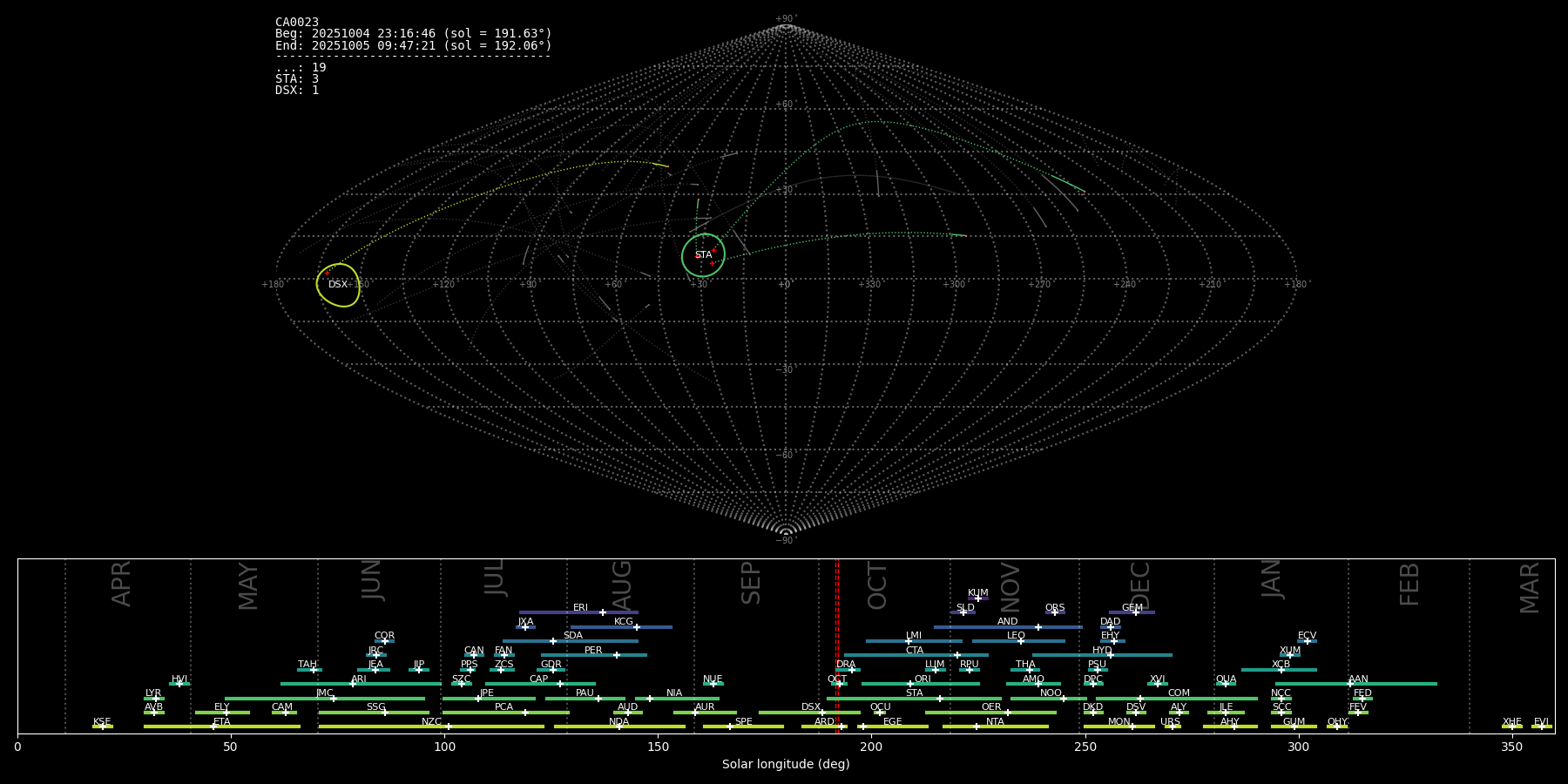This screenshot has height=784, width=1568.
Task: Click the XHE shower bar near March
Action: pyautogui.click(x=1512, y=727)
